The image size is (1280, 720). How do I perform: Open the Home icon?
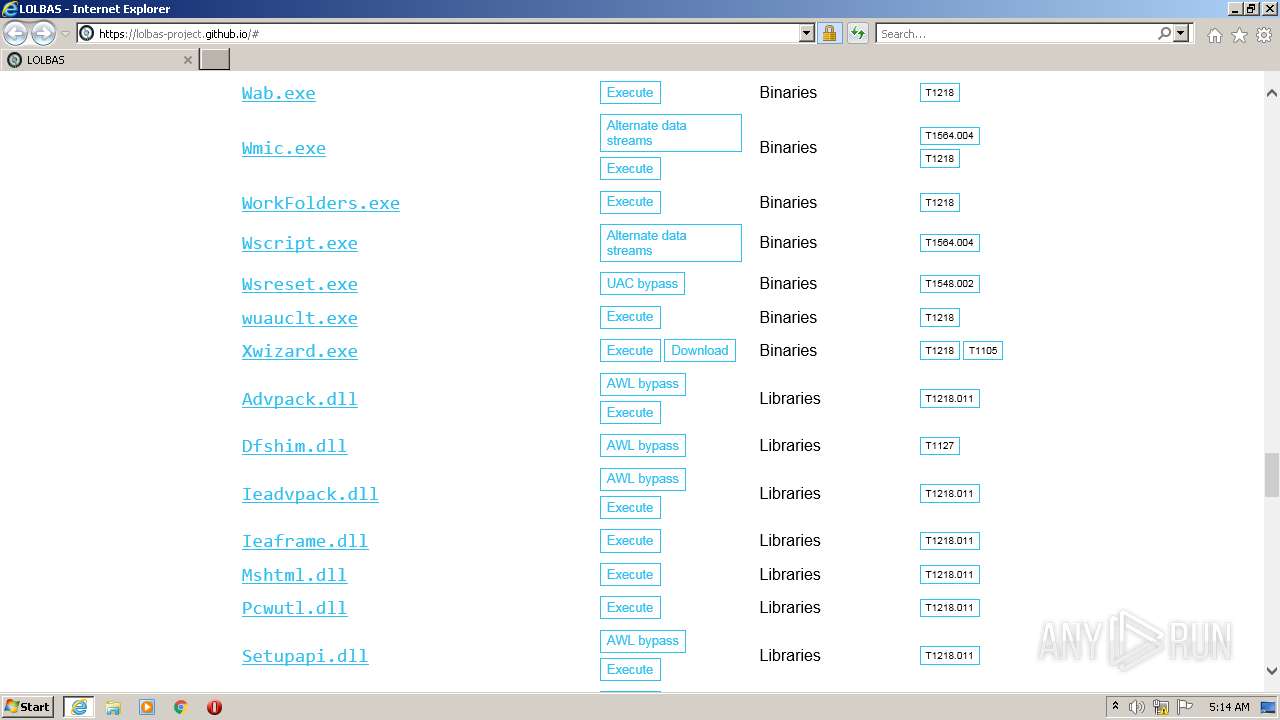pyautogui.click(x=1214, y=35)
